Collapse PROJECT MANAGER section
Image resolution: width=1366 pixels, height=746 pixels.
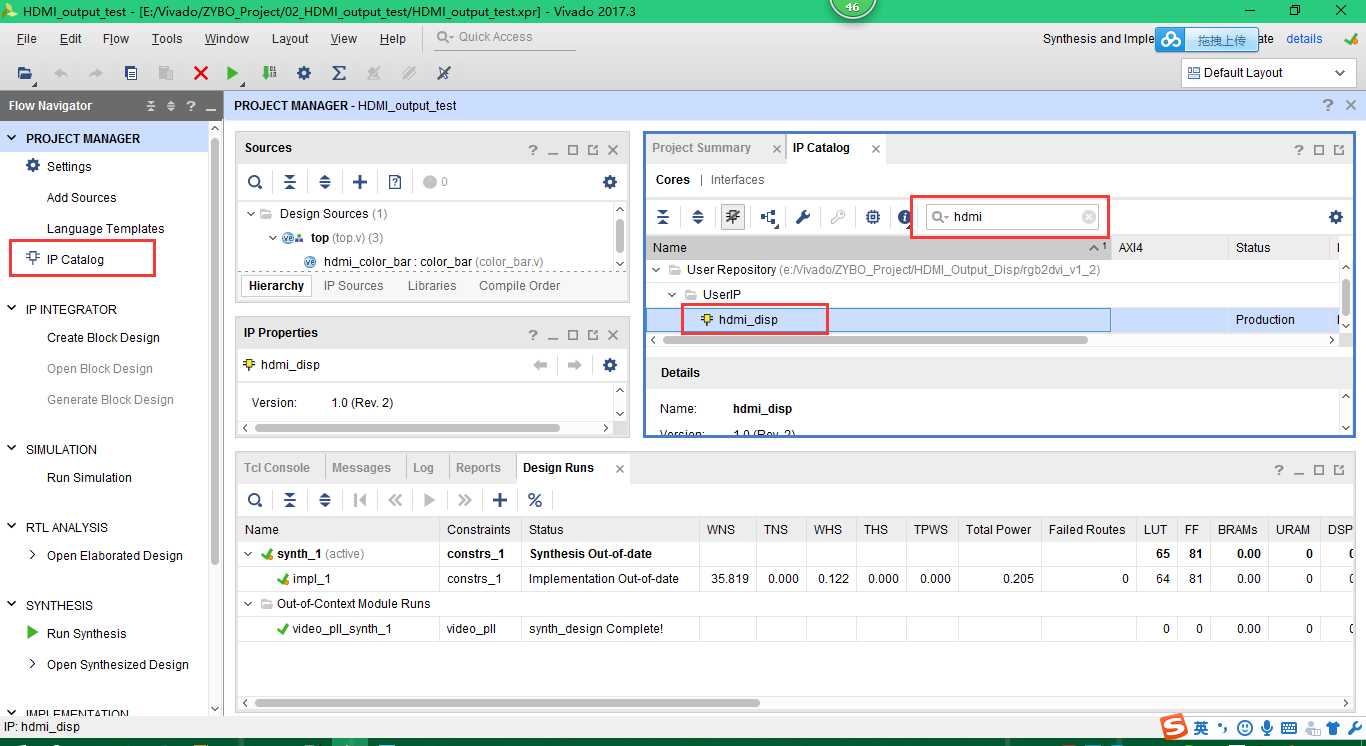(12, 138)
